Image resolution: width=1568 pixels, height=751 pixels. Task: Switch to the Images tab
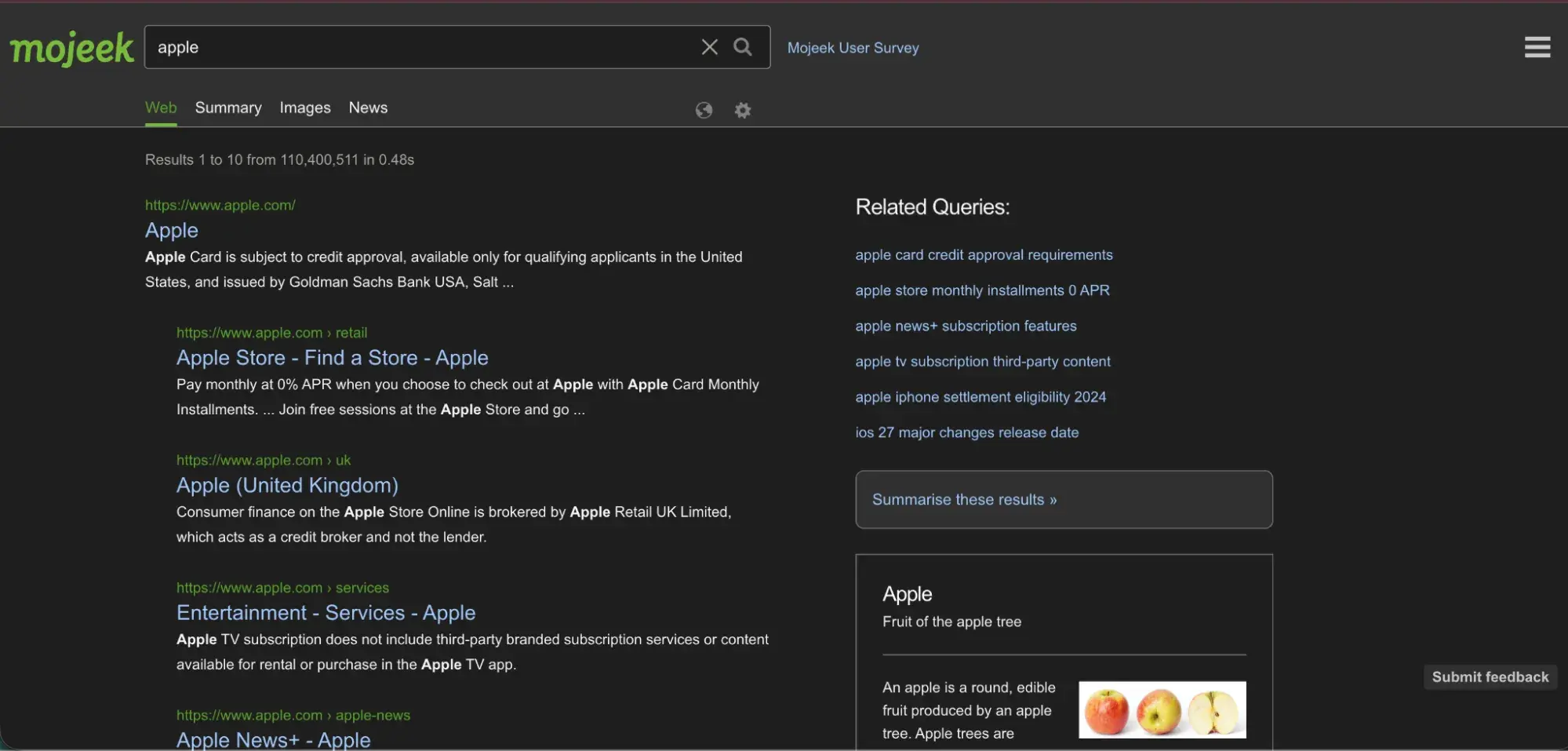pos(305,108)
